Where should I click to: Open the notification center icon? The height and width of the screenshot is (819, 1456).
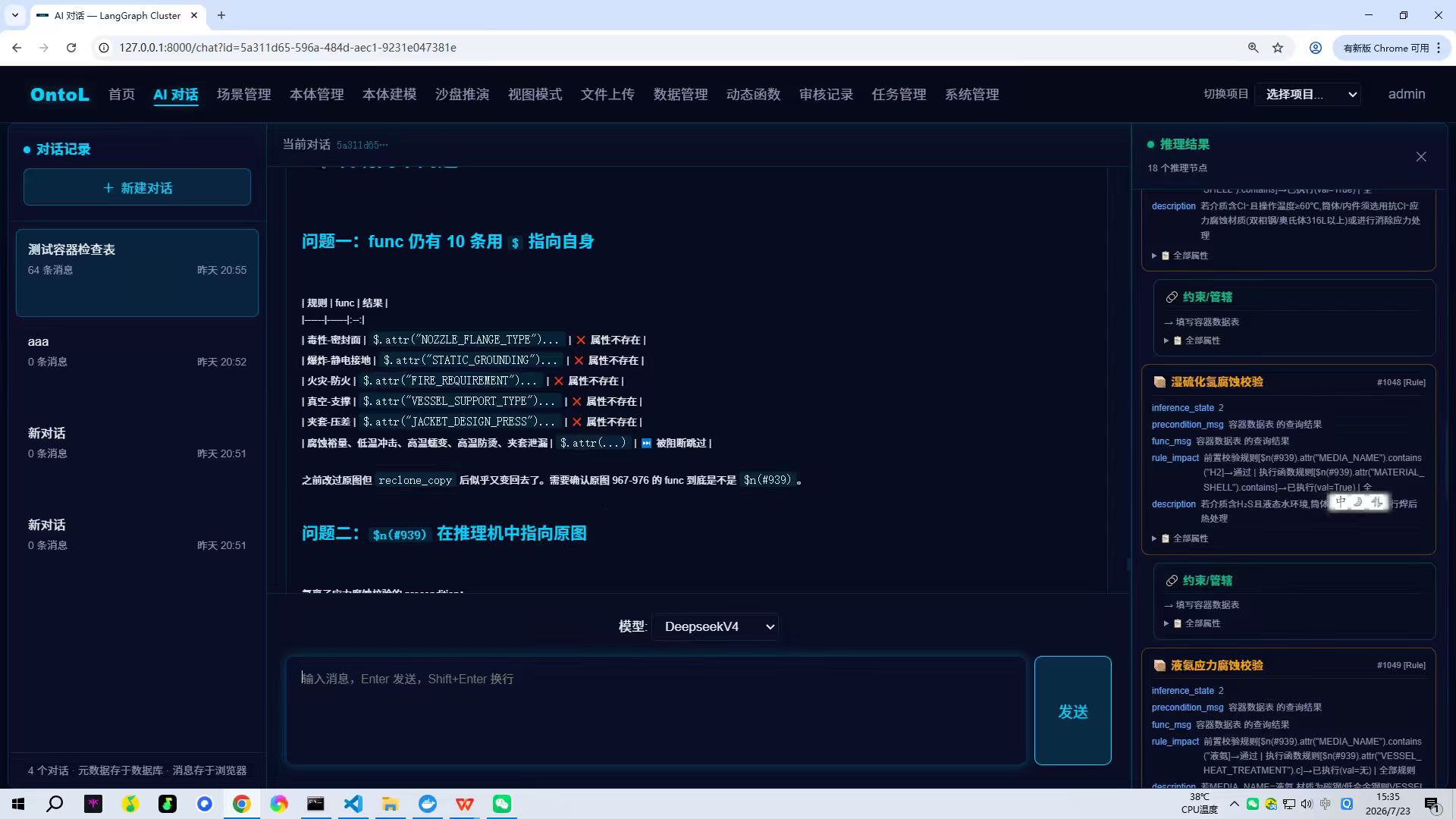(x=1432, y=804)
